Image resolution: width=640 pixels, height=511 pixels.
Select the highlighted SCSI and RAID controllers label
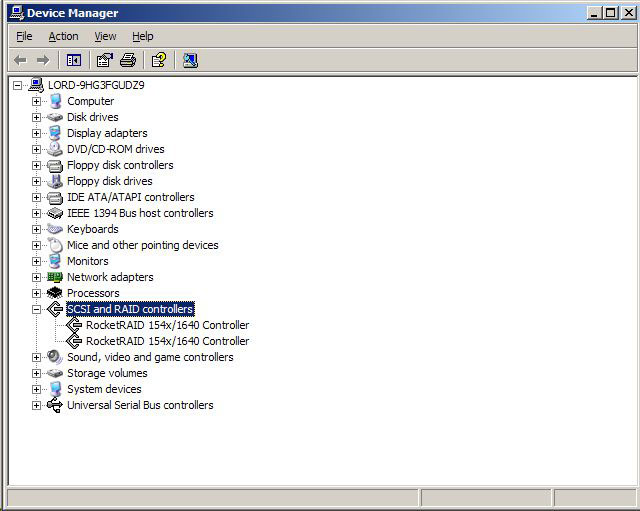tap(130, 309)
